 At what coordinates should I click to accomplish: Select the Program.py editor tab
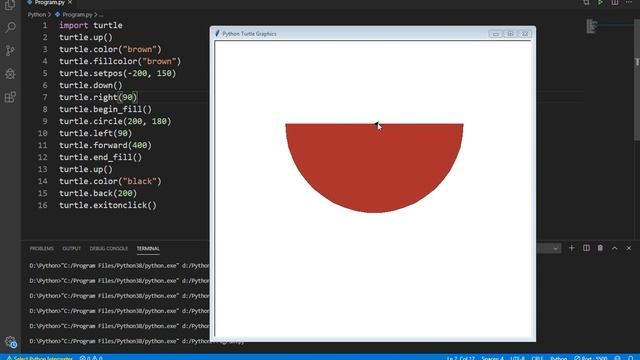click(49, 2)
